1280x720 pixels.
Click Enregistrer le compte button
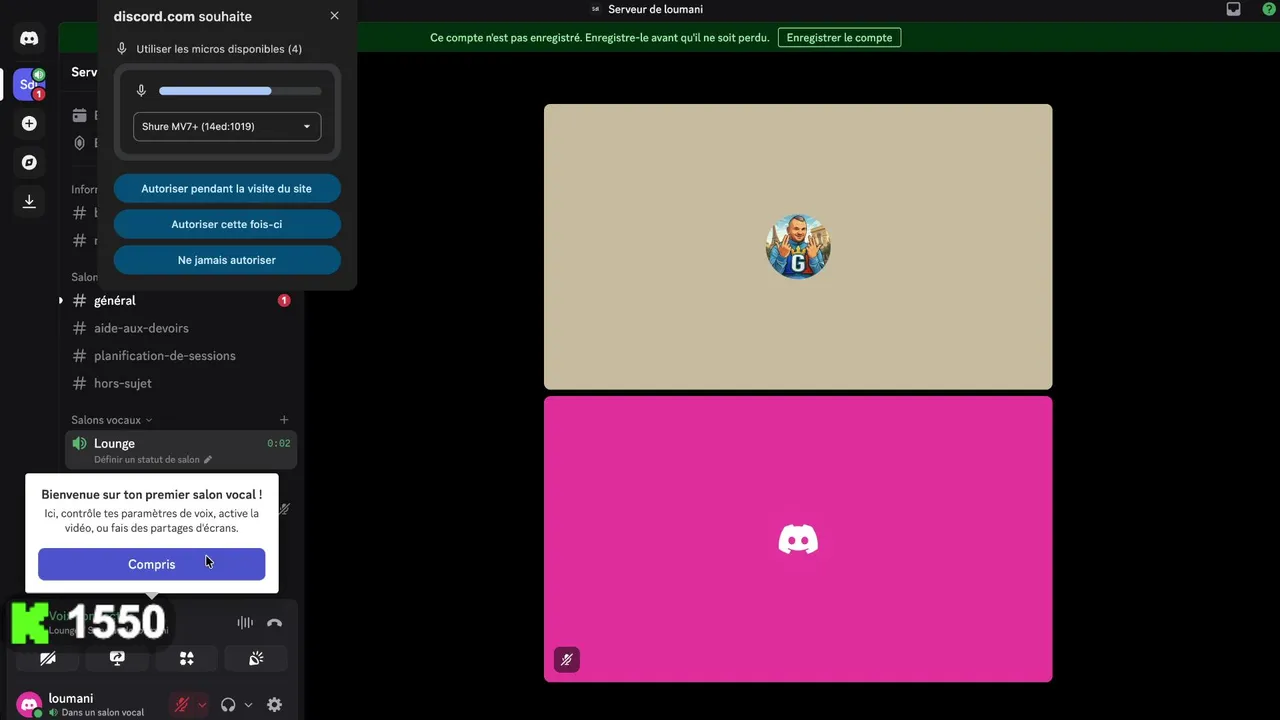pyautogui.click(x=839, y=38)
